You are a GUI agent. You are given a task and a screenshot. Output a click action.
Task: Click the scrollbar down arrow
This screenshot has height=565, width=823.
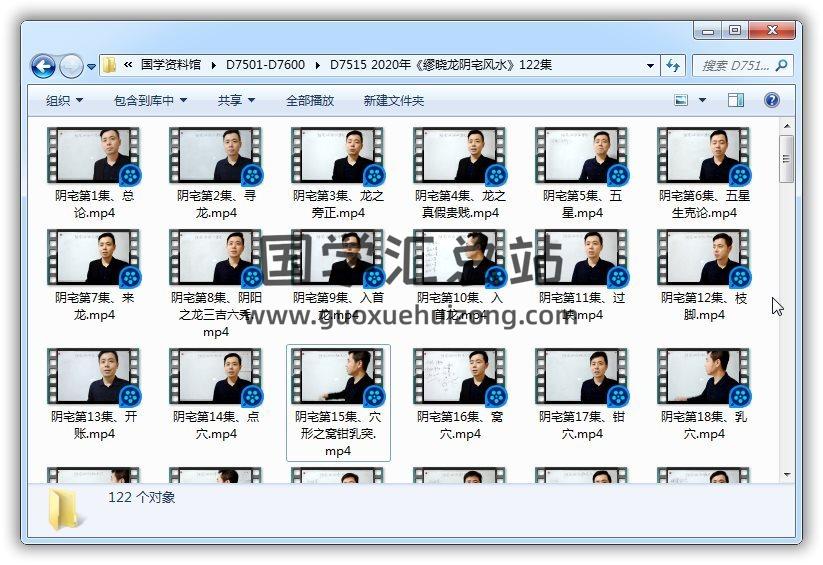tap(786, 475)
